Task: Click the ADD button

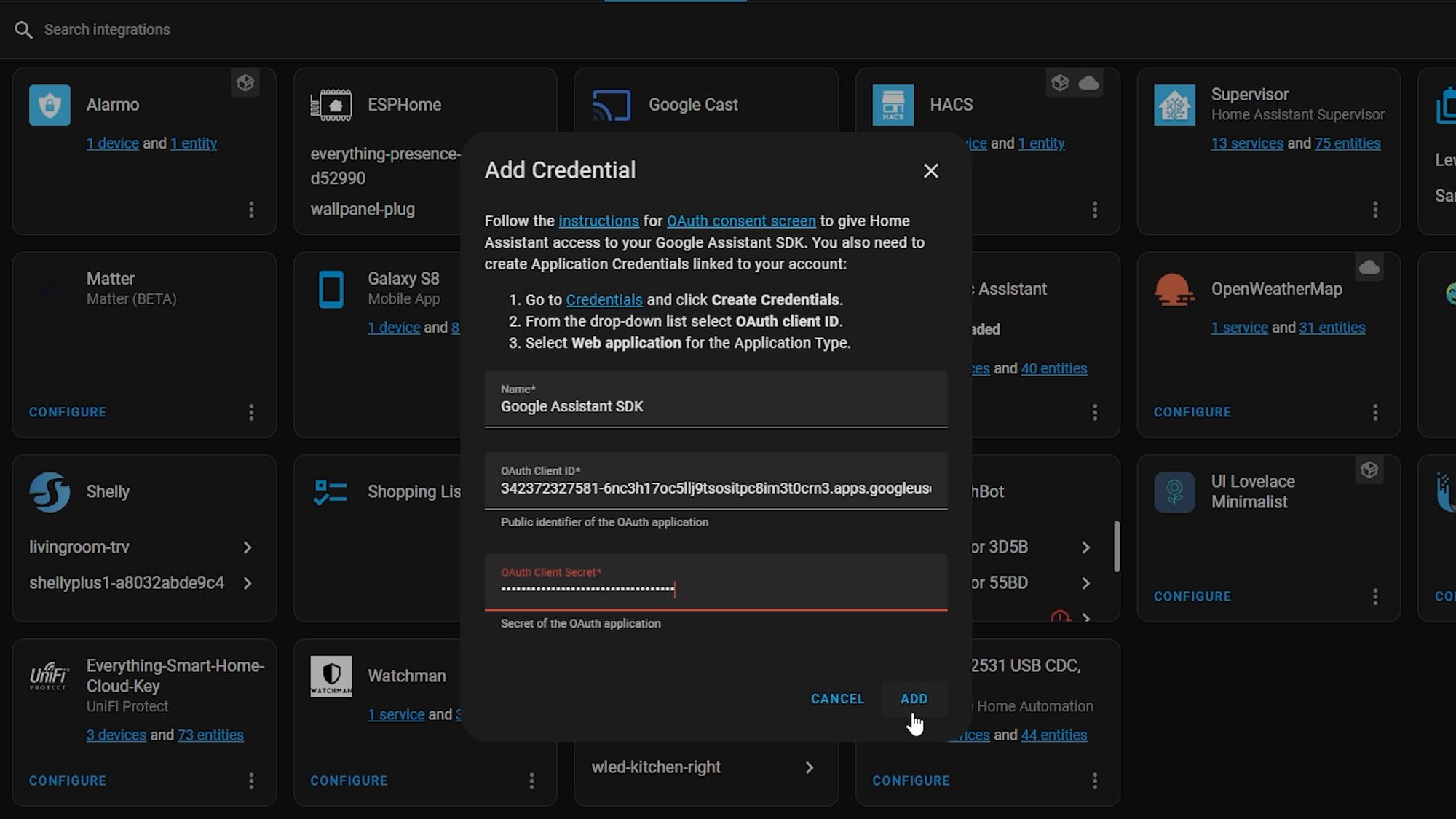Action: (x=914, y=699)
